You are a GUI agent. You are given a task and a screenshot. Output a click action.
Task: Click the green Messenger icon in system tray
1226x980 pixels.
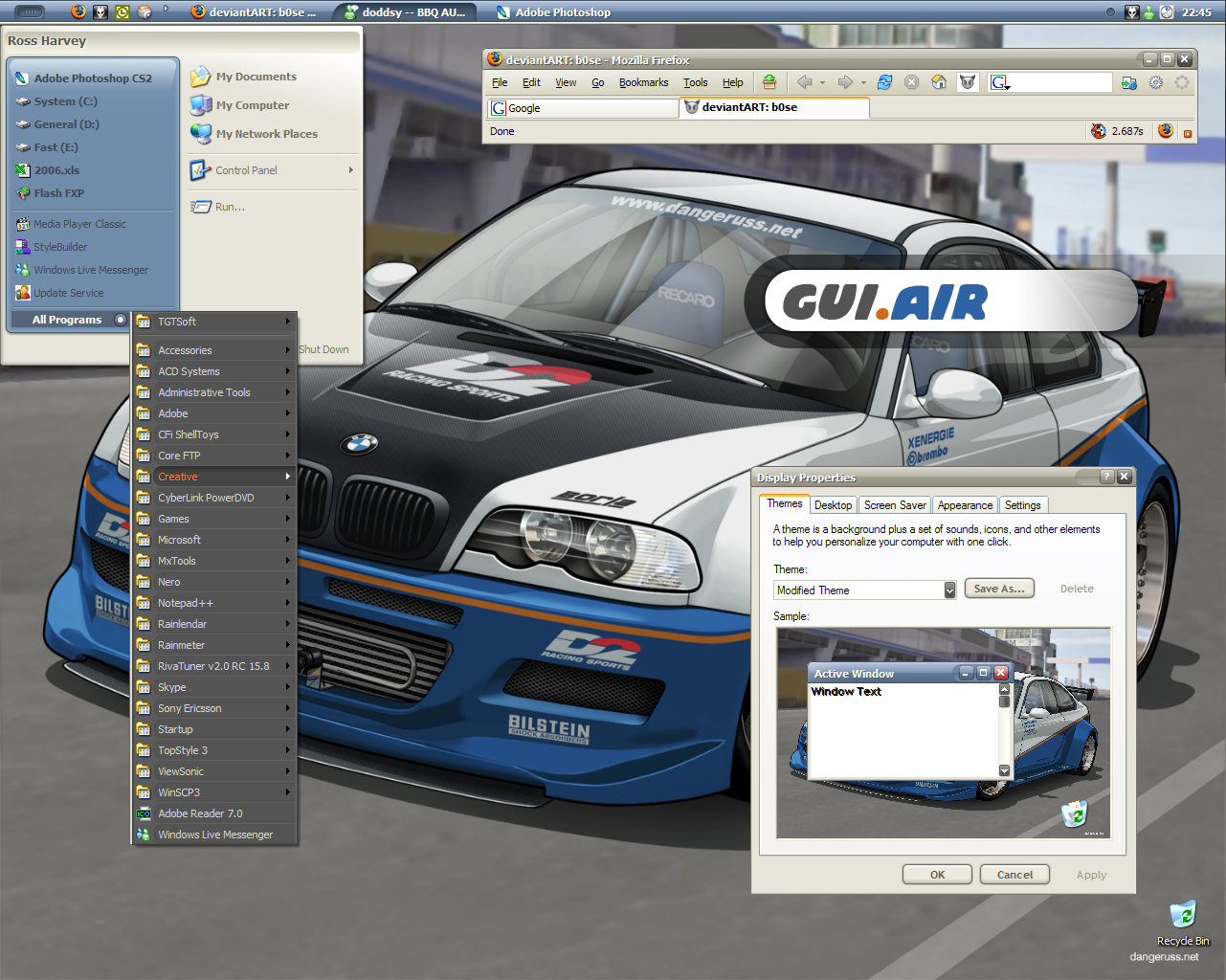click(1149, 11)
